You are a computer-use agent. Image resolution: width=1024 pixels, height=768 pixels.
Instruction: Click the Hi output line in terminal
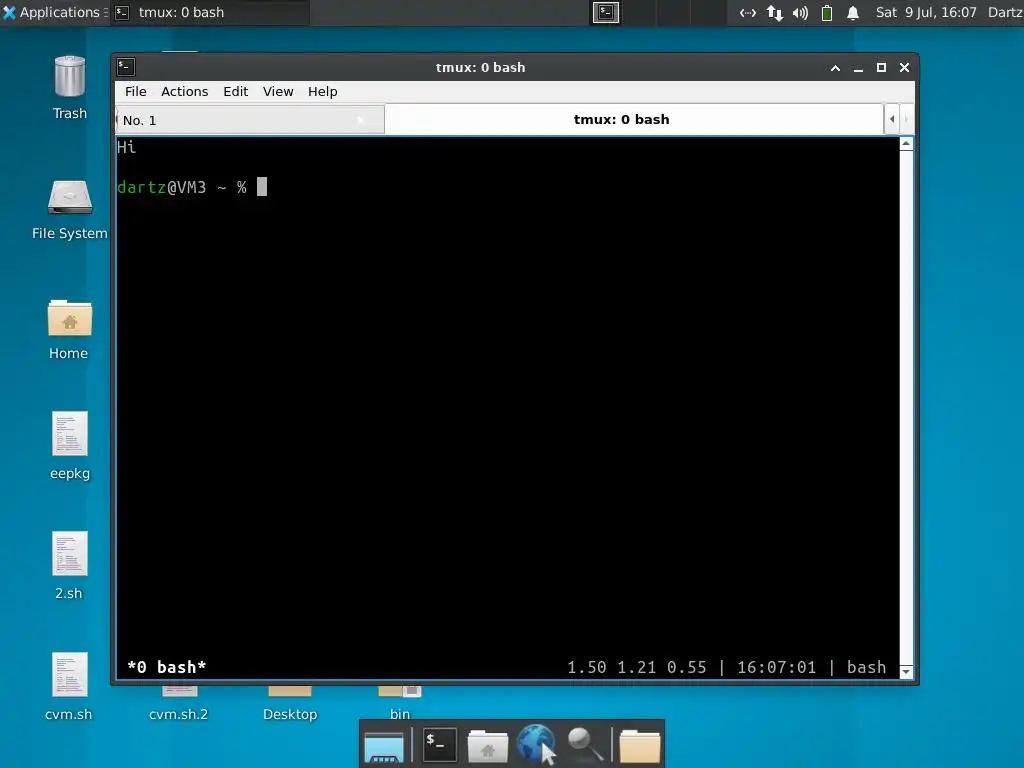pyautogui.click(x=127, y=147)
